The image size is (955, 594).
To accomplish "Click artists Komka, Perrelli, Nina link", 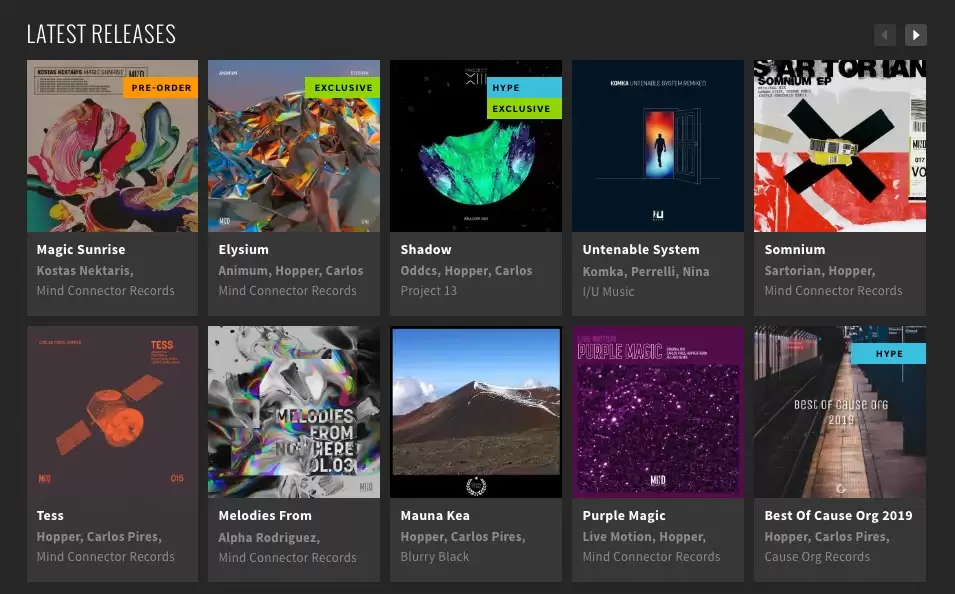I will point(646,271).
